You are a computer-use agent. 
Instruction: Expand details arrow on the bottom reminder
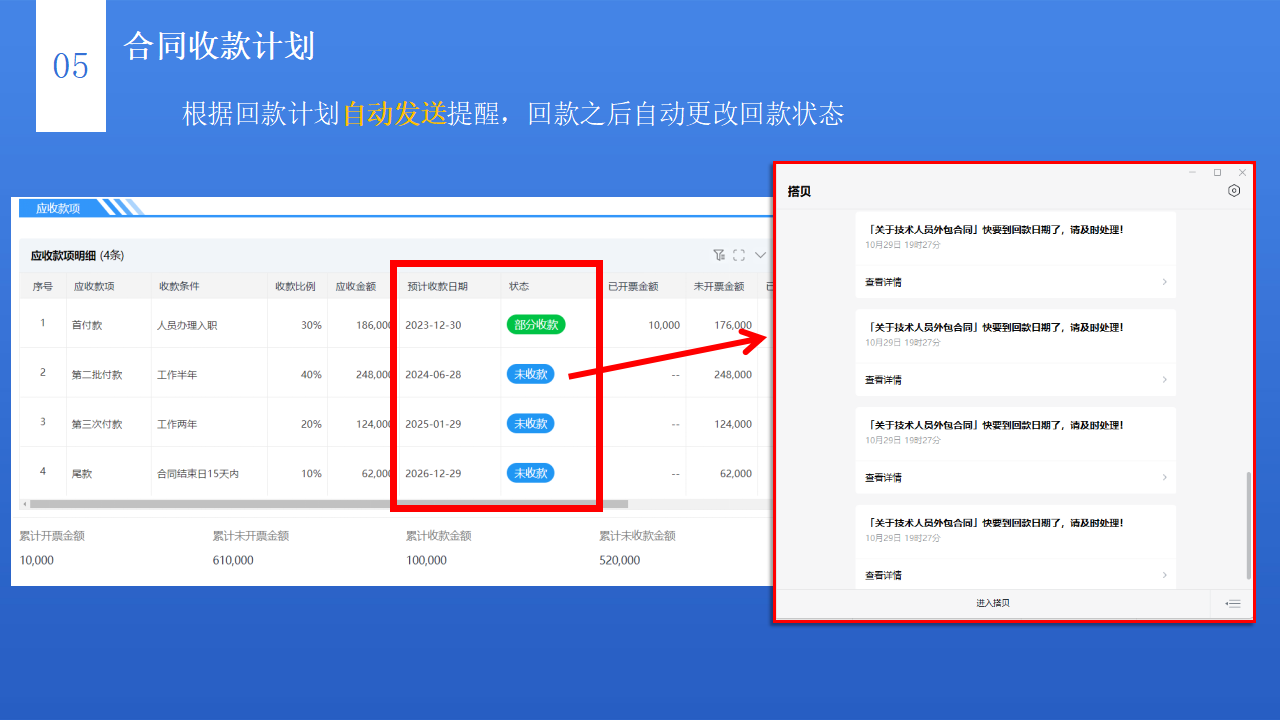[x=1164, y=574]
